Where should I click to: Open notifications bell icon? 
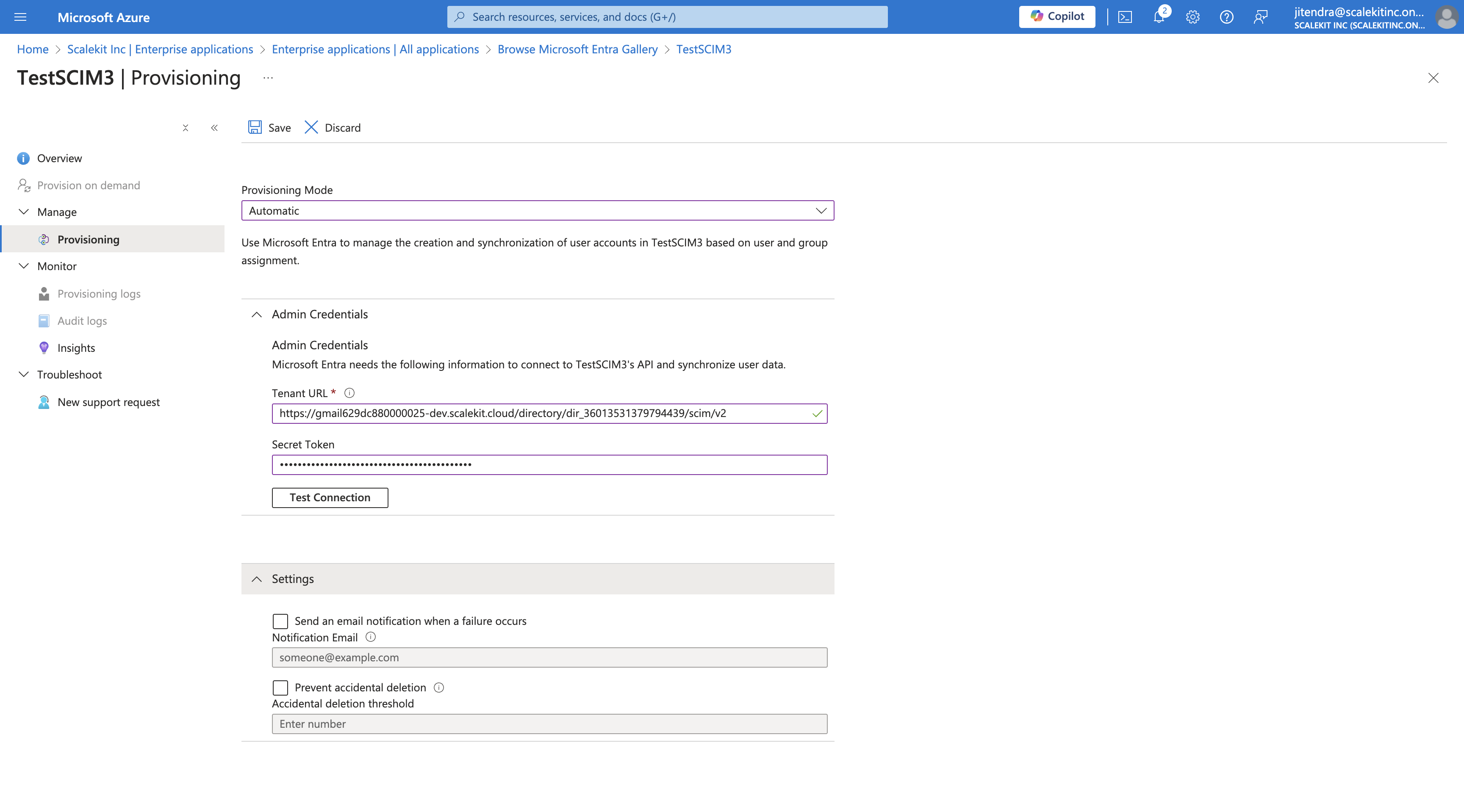click(x=1159, y=17)
